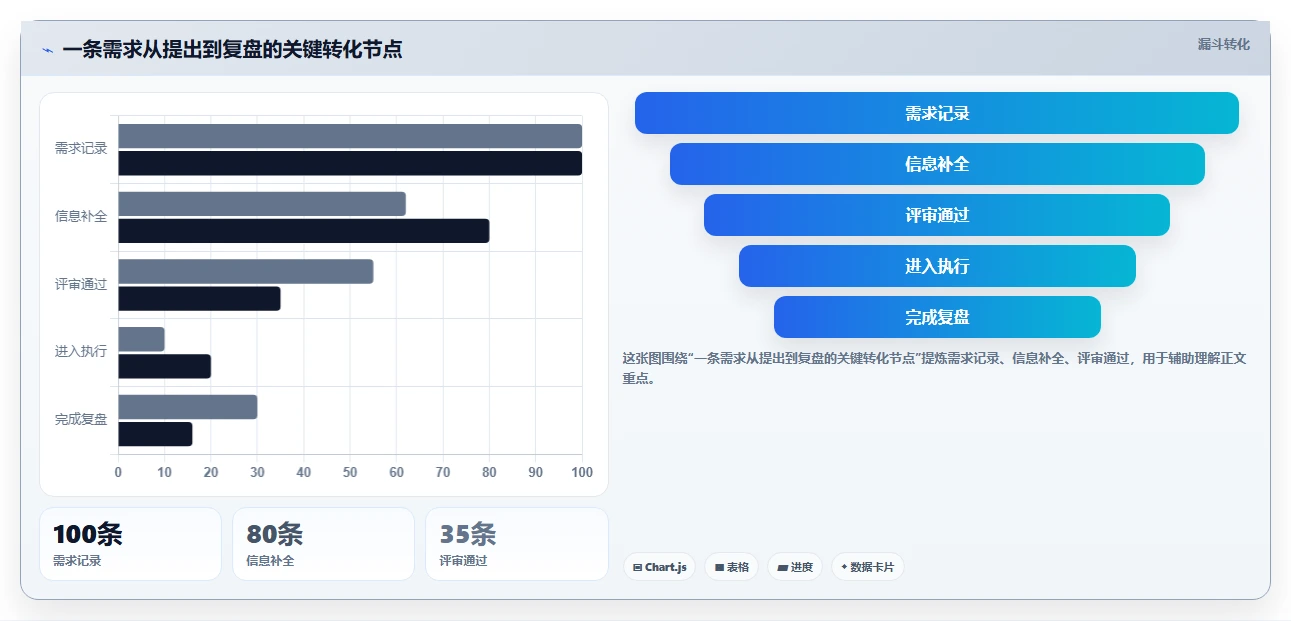This screenshot has width=1291, height=621.
Task: Click the x-axis tick value 50
Action: 350,472
